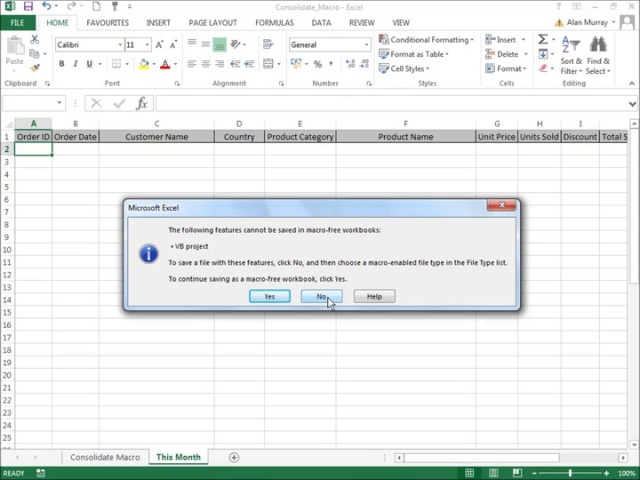Click the Copy icon in the Clipboard group
640x480 pixels.
coord(34,54)
